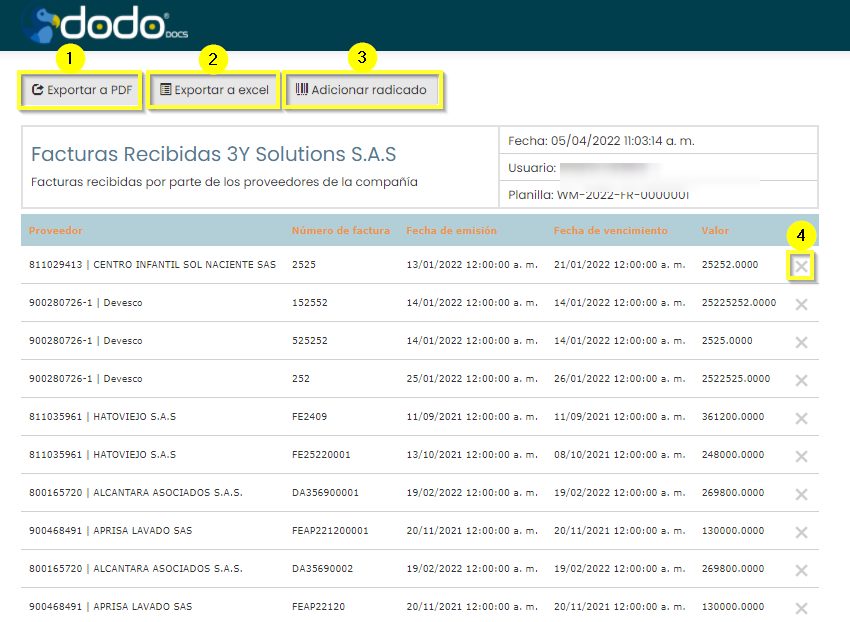Click value 25252.0000
850x622 pixels.
tap(730, 265)
